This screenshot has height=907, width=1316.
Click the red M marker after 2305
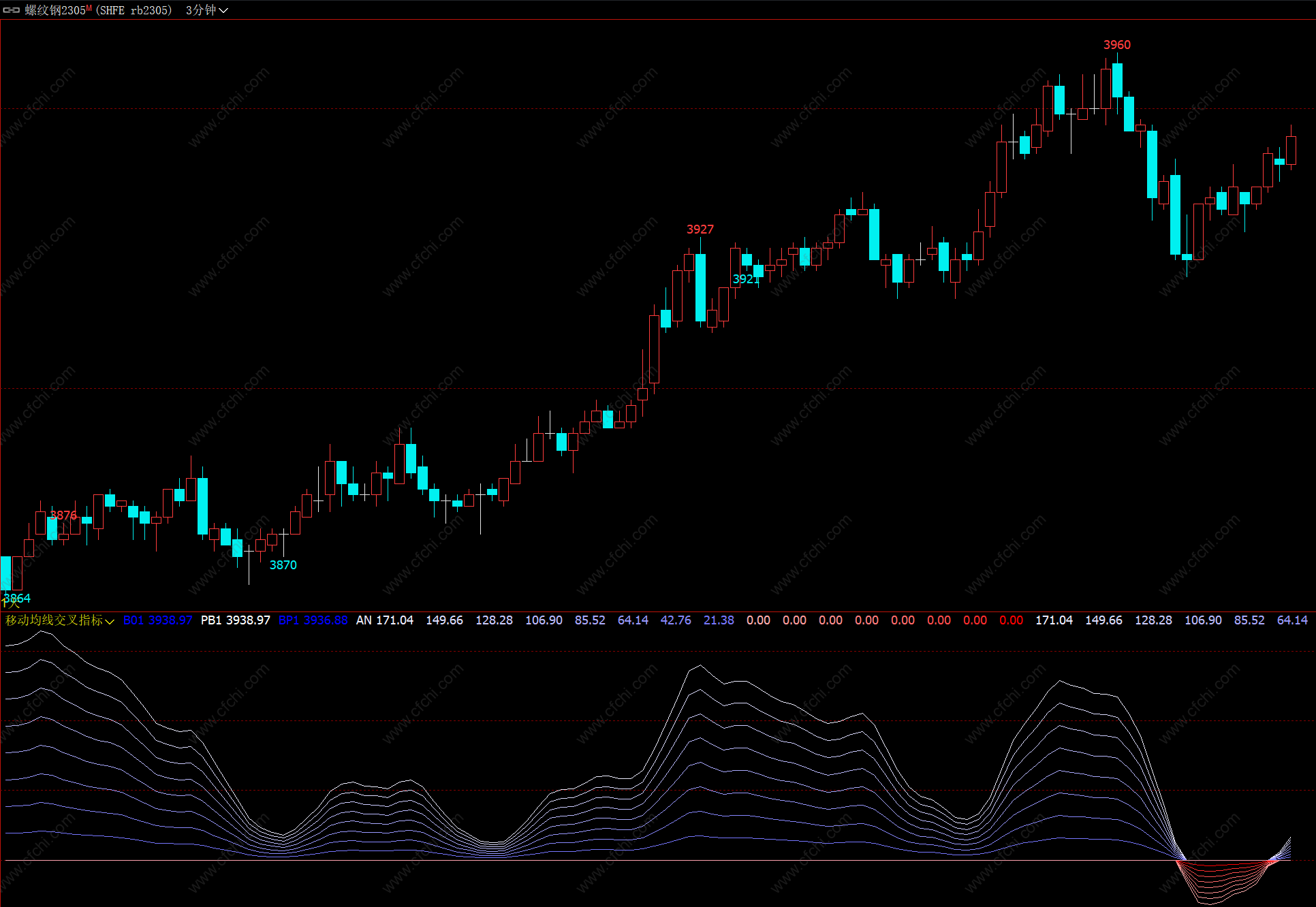click(89, 7)
